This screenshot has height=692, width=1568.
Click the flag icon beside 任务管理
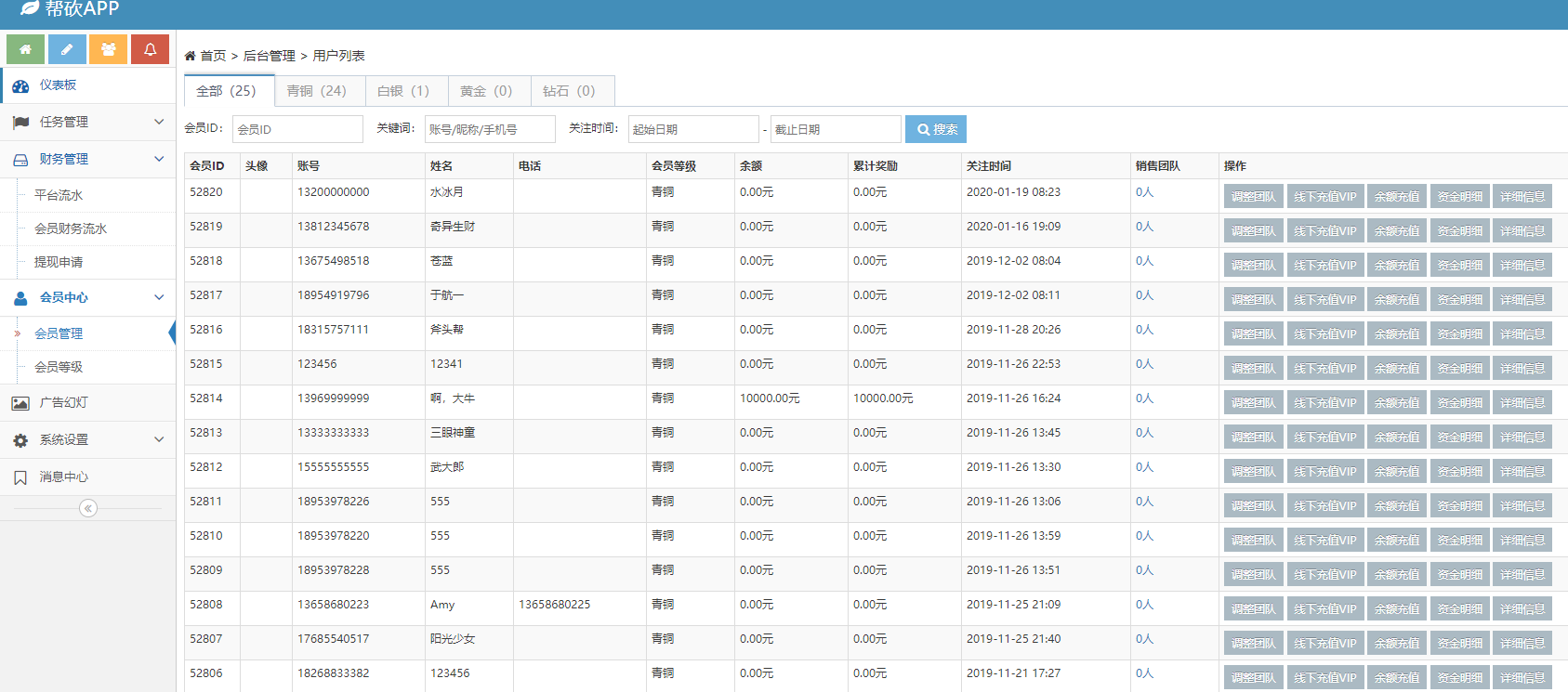tap(20, 123)
